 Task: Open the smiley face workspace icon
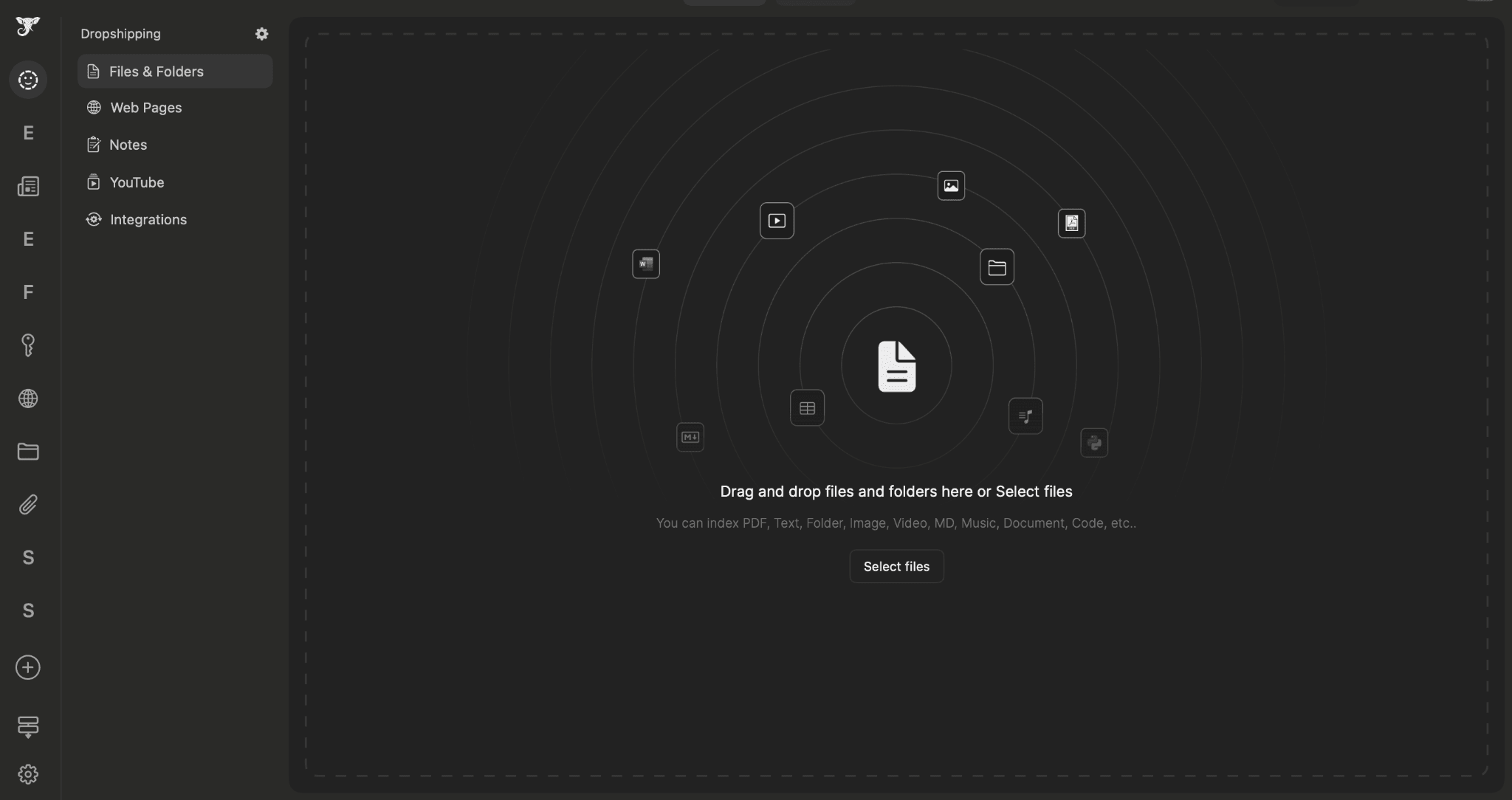28,80
